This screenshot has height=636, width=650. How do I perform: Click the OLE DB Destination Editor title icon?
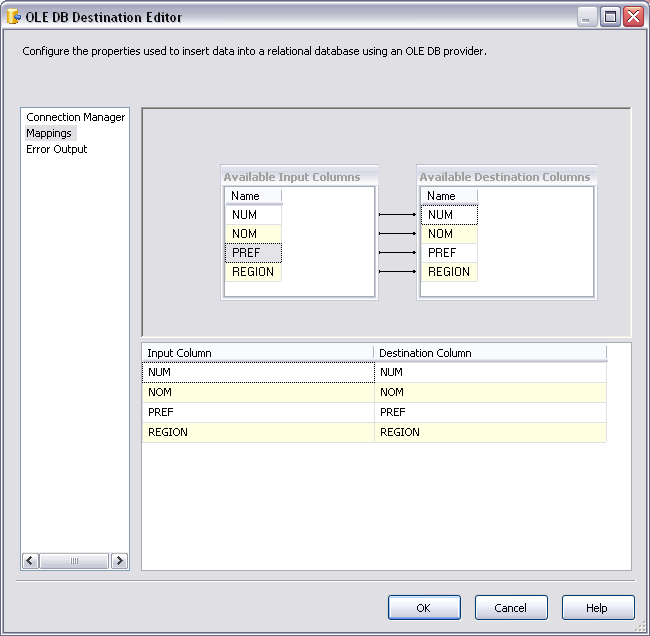[14, 17]
